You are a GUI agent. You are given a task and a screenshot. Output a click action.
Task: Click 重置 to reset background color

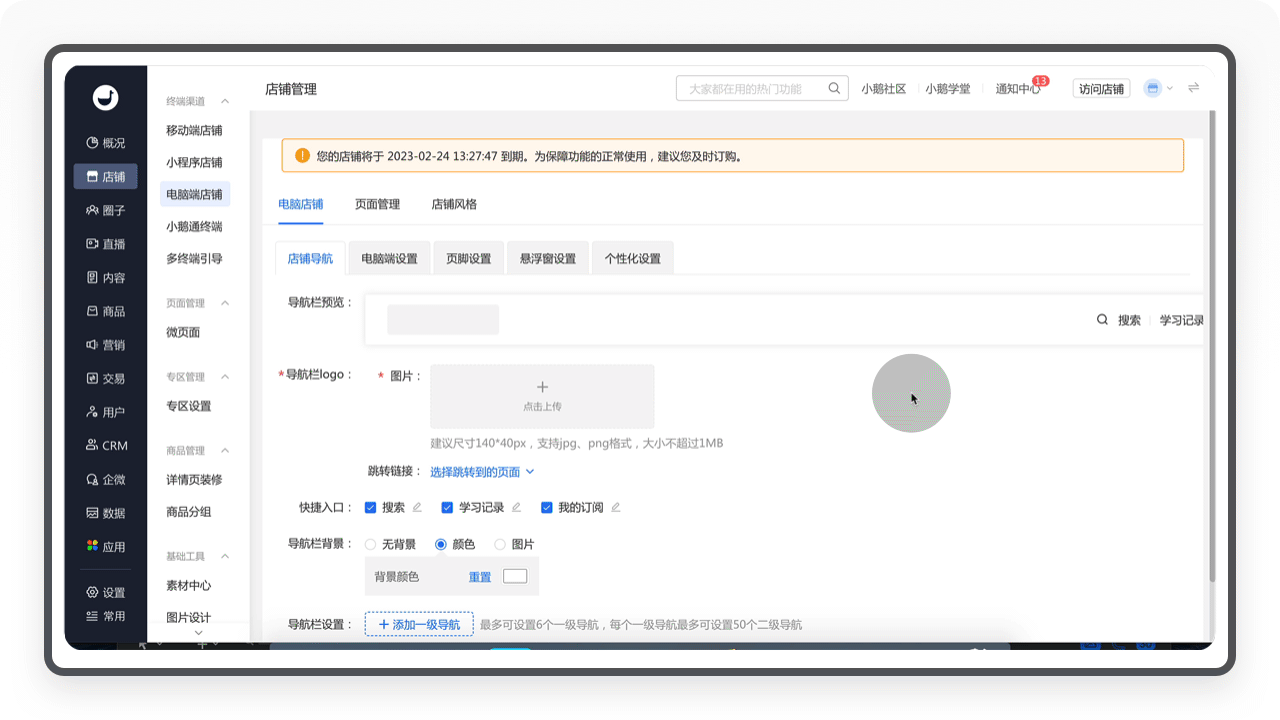point(480,577)
